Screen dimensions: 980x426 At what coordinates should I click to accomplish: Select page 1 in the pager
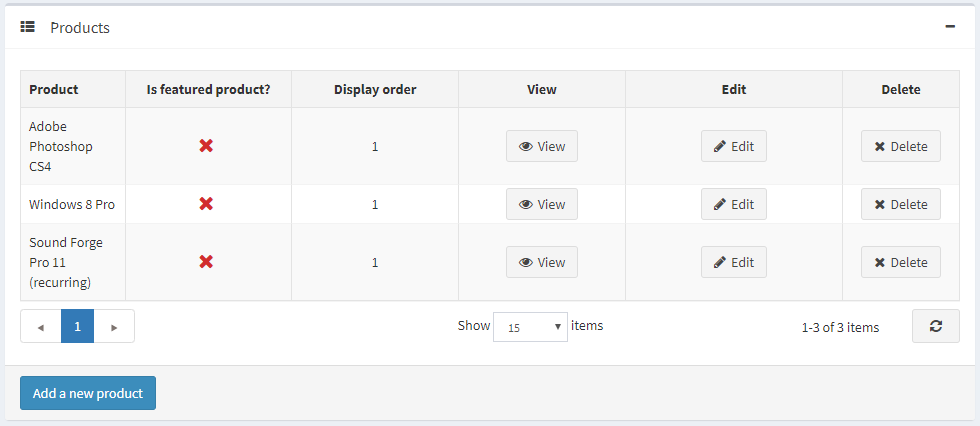[77, 326]
